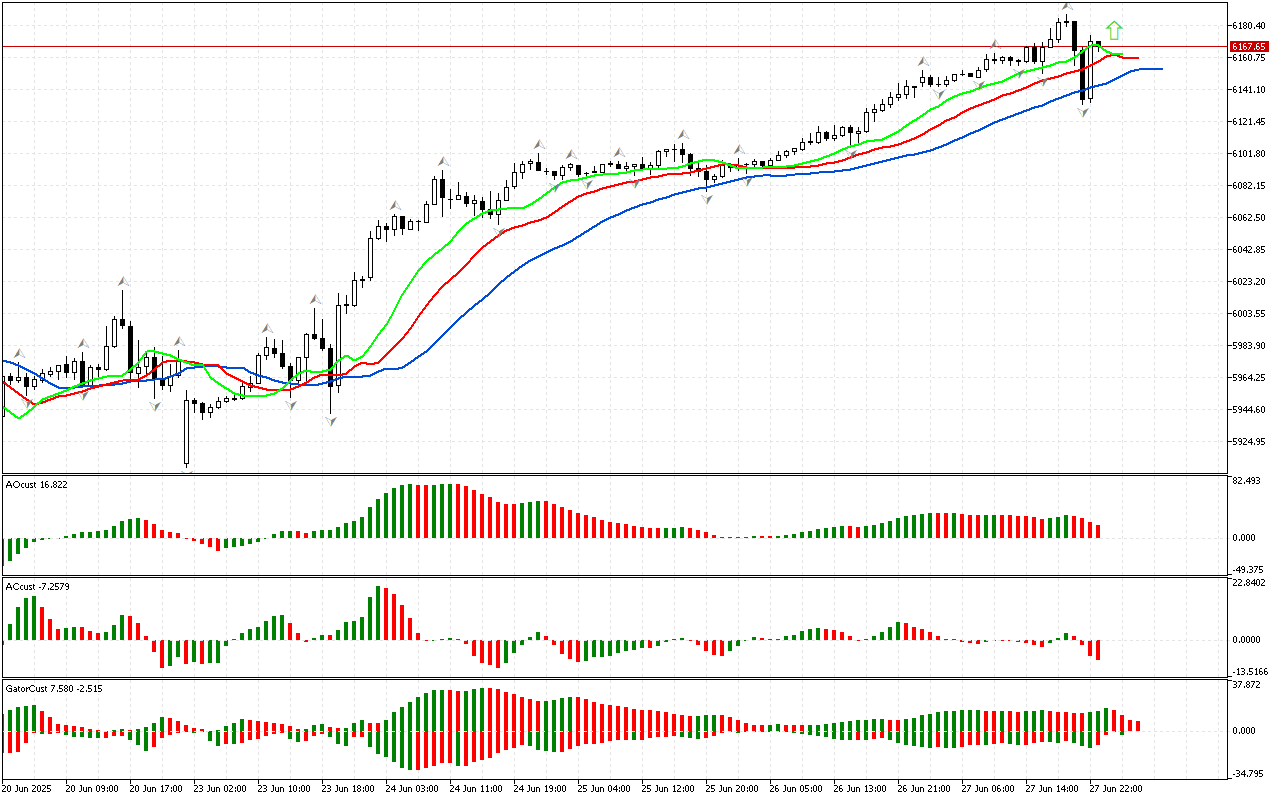Click the red 6167.65 current price label

1248,47
